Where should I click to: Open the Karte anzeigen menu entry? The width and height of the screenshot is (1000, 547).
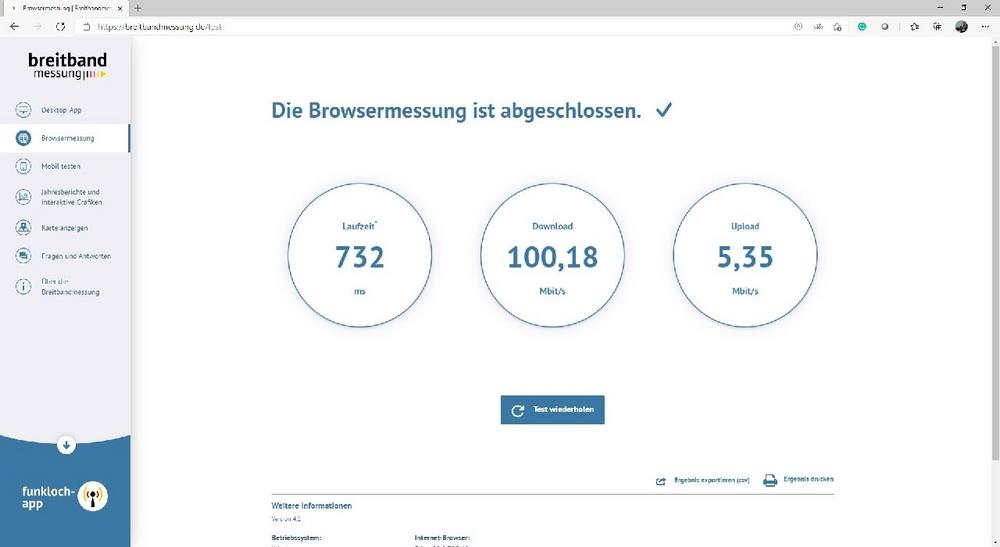coord(65,227)
